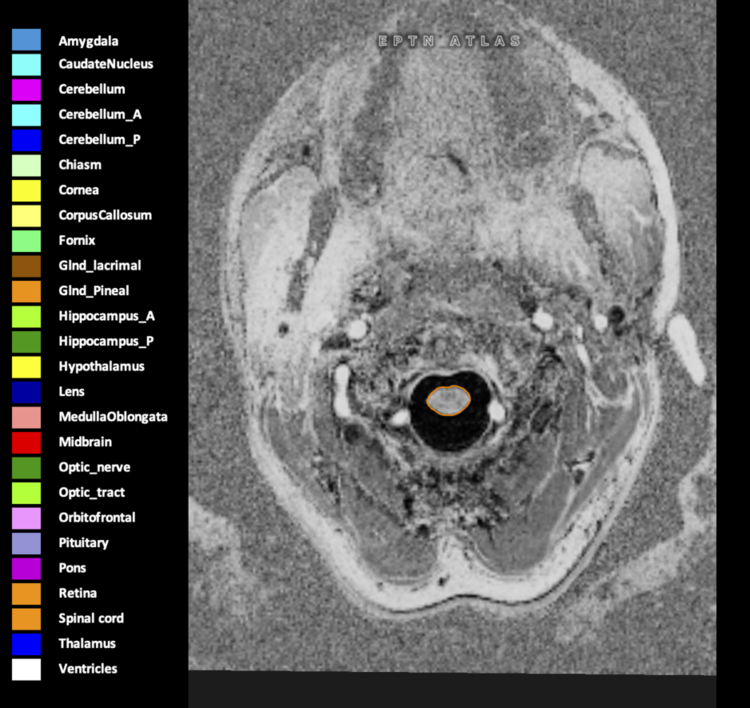750x708 pixels.
Task: Click the Optic_tract color swatch
Action: coord(26,493)
